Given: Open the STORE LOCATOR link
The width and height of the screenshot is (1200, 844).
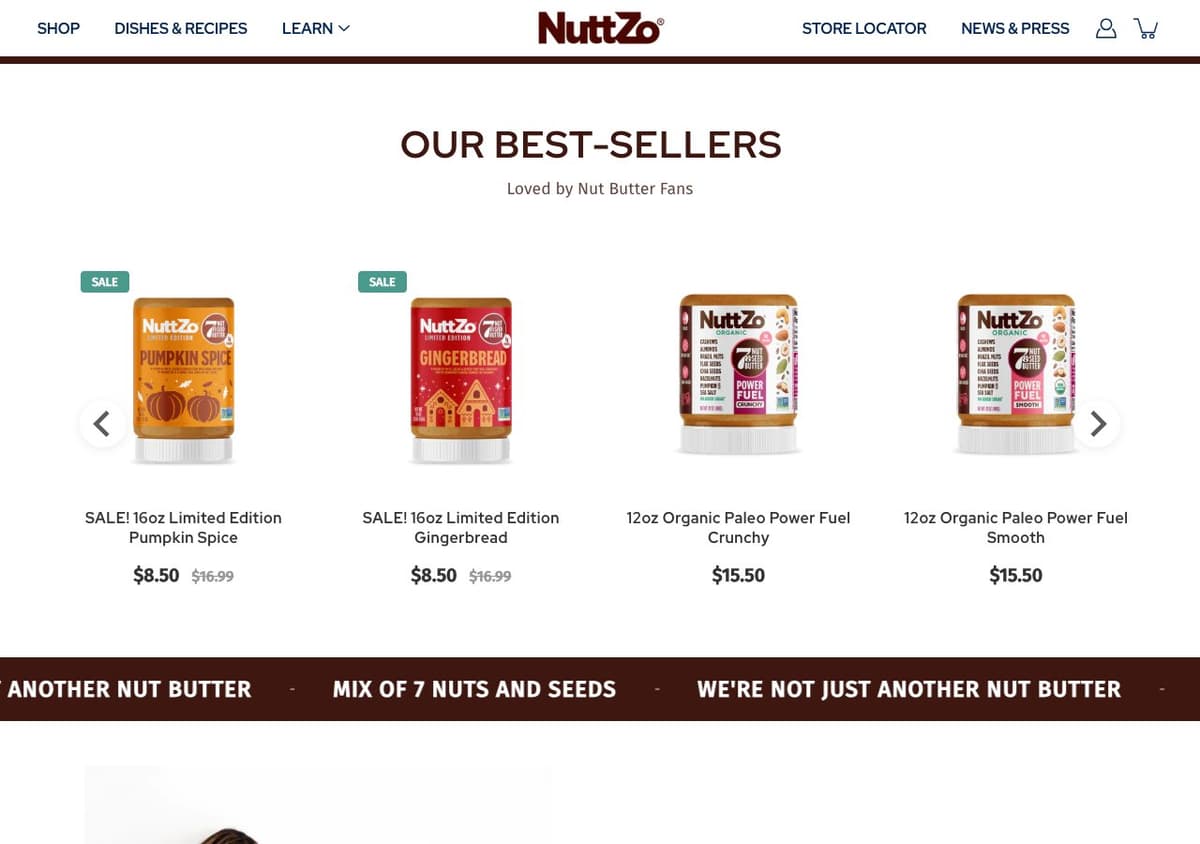Looking at the screenshot, I should click(864, 28).
